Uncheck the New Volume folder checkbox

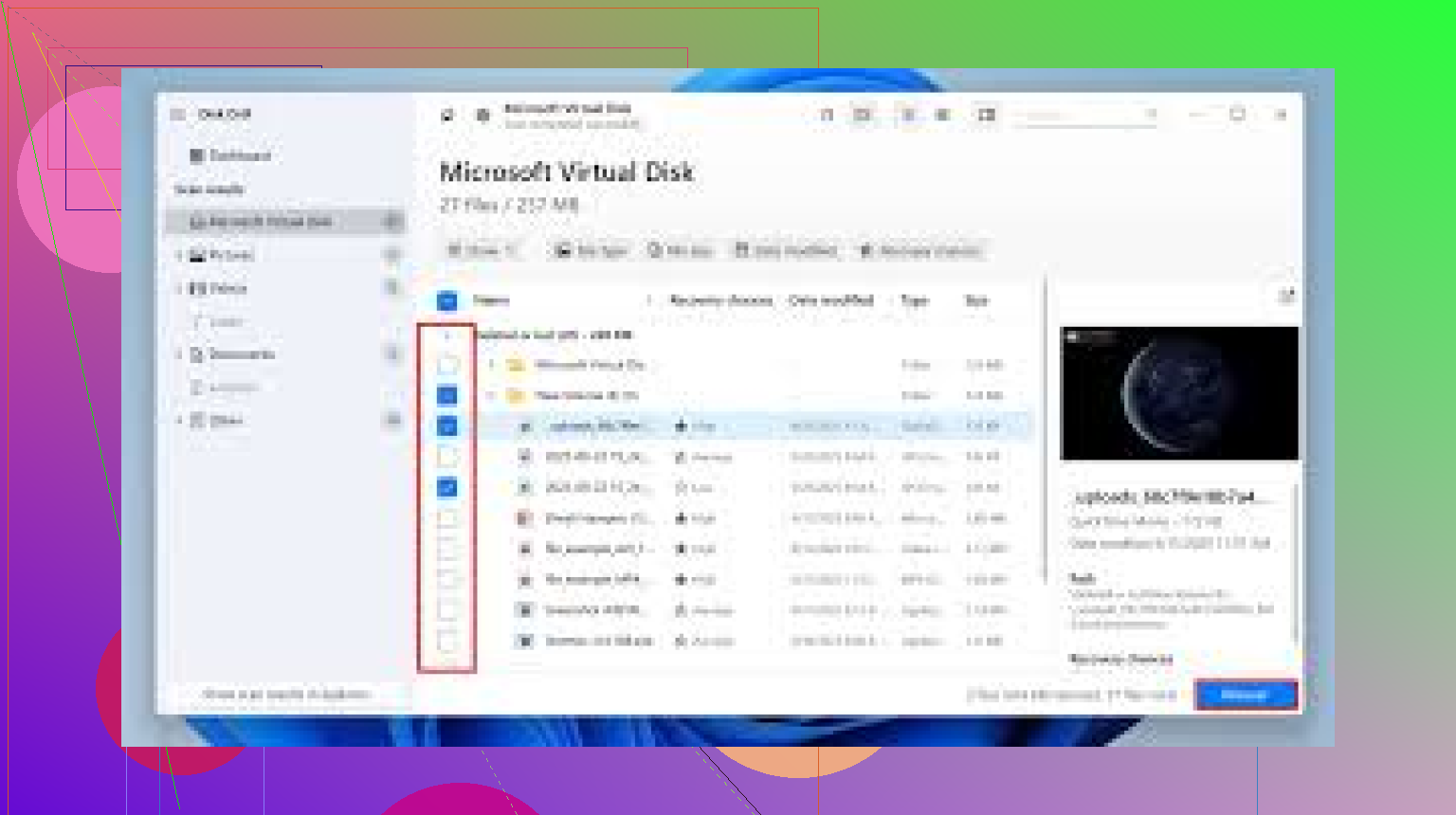(447, 395)
